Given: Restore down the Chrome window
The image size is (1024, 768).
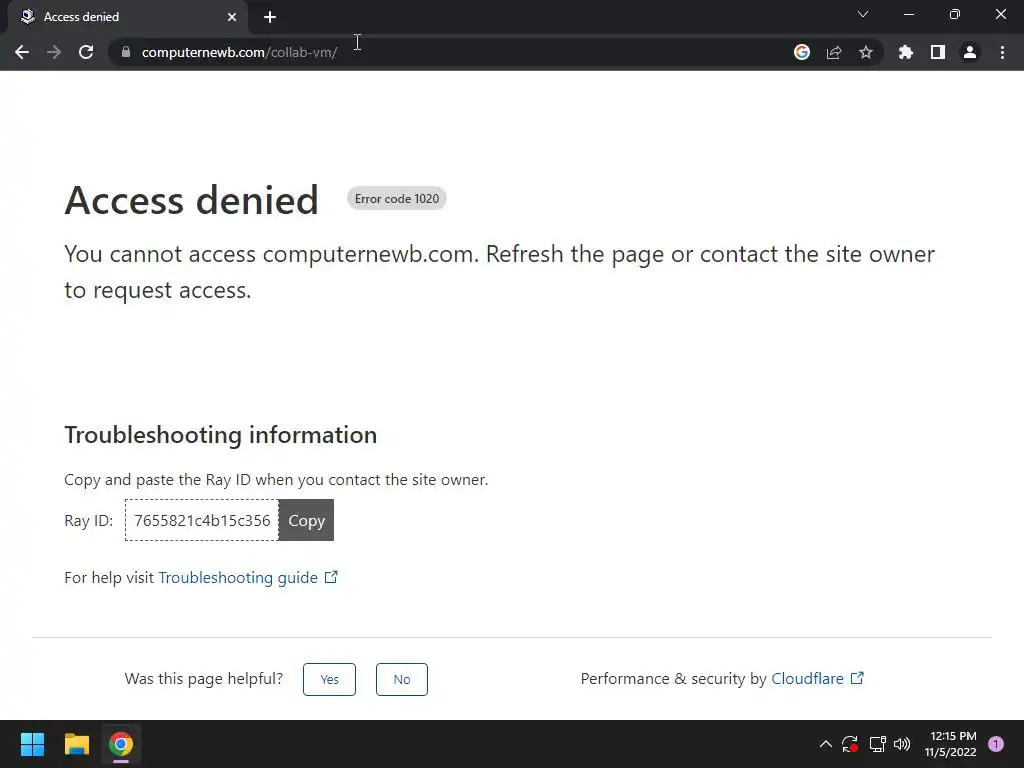Looking at the screenshot, I should tap(955, 14).
